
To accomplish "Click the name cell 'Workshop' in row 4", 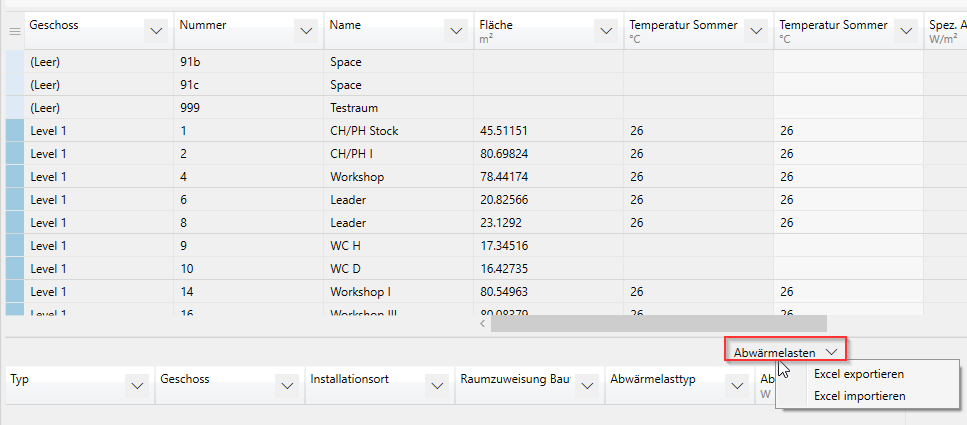I will [x=398, y=177].
